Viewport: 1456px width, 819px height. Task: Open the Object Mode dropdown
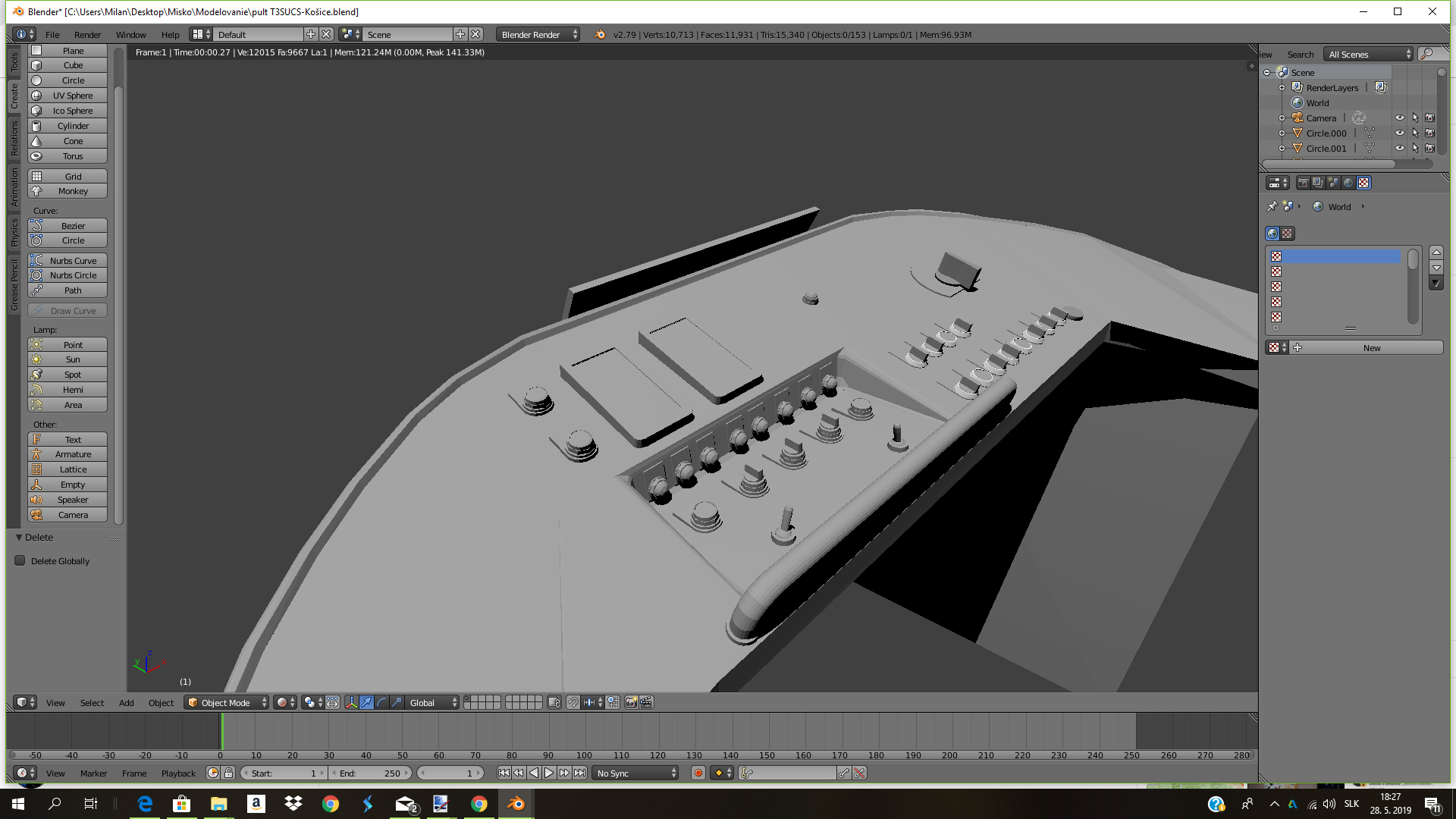(227, 703)
